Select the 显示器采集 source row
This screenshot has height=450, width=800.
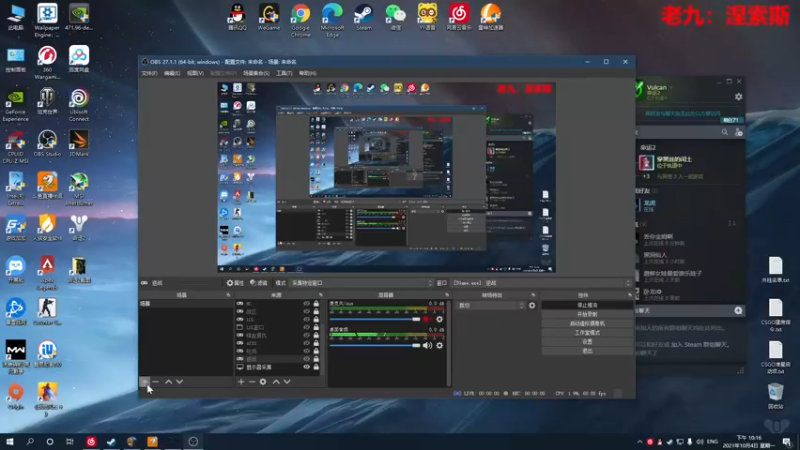pos(280,367)
